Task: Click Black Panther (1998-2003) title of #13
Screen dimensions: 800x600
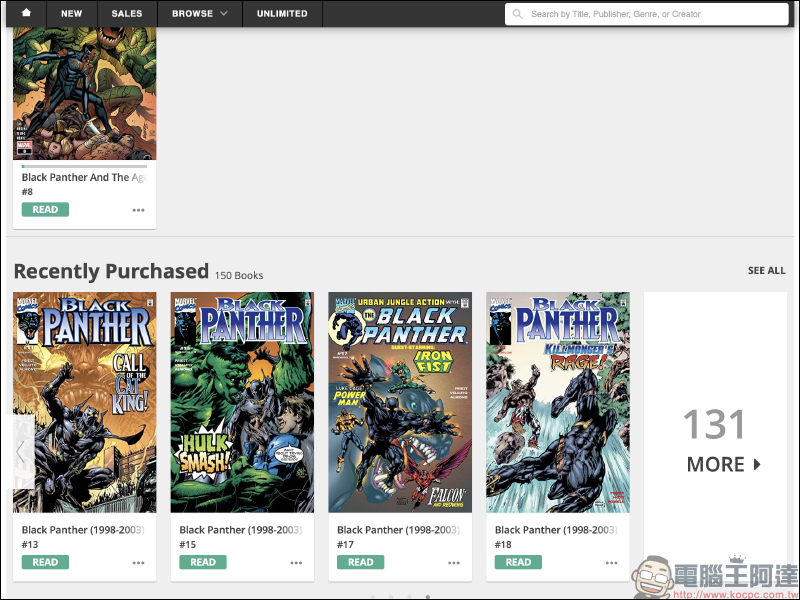Action: tap(83, 530)
